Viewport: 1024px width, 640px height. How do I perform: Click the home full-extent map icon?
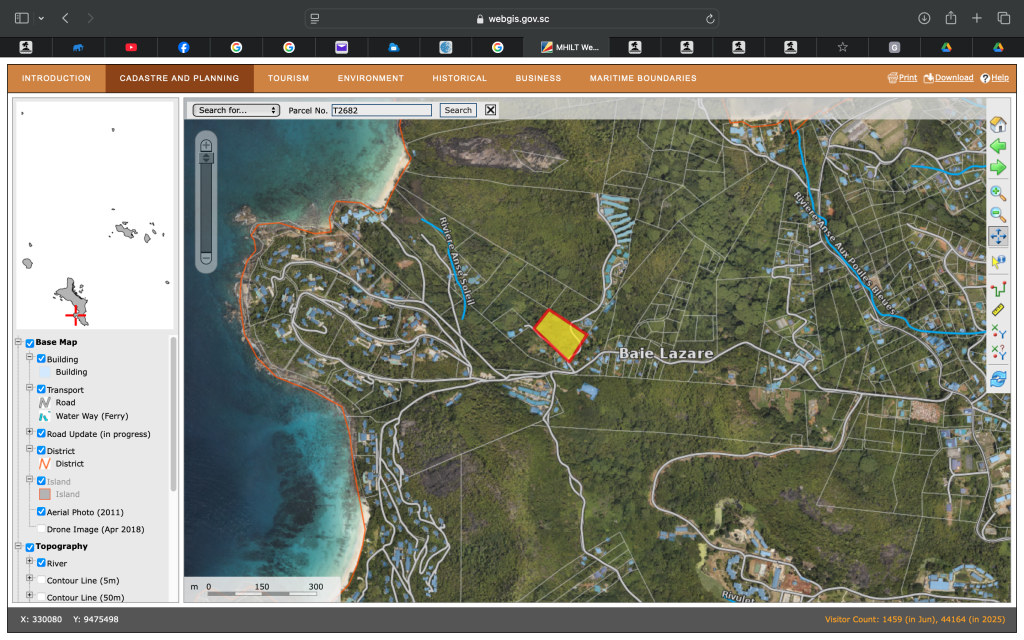[x=997, y=125]
